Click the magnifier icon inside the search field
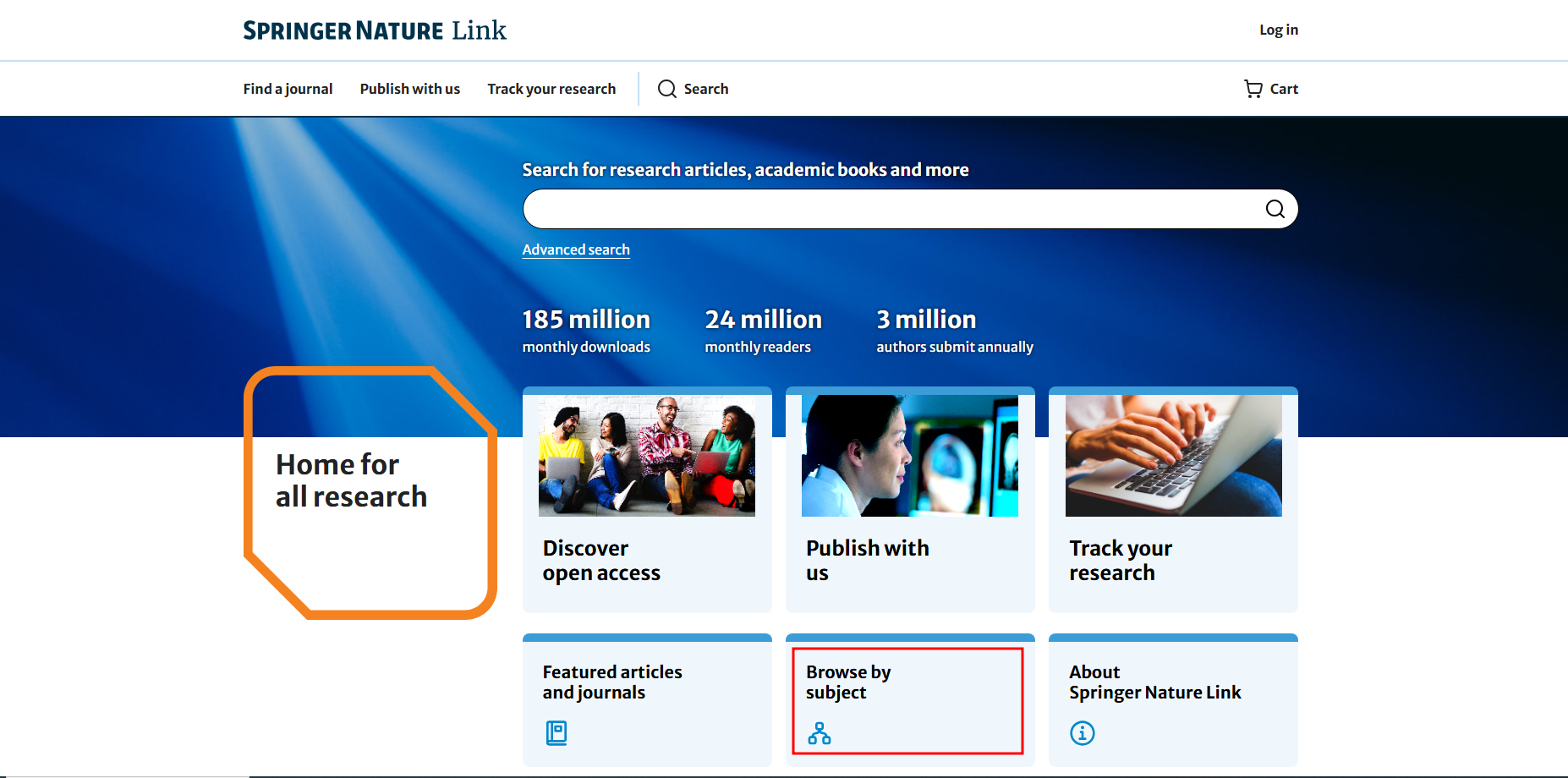This screenshot has height=778, width=1568. (x=1275, y=209)
